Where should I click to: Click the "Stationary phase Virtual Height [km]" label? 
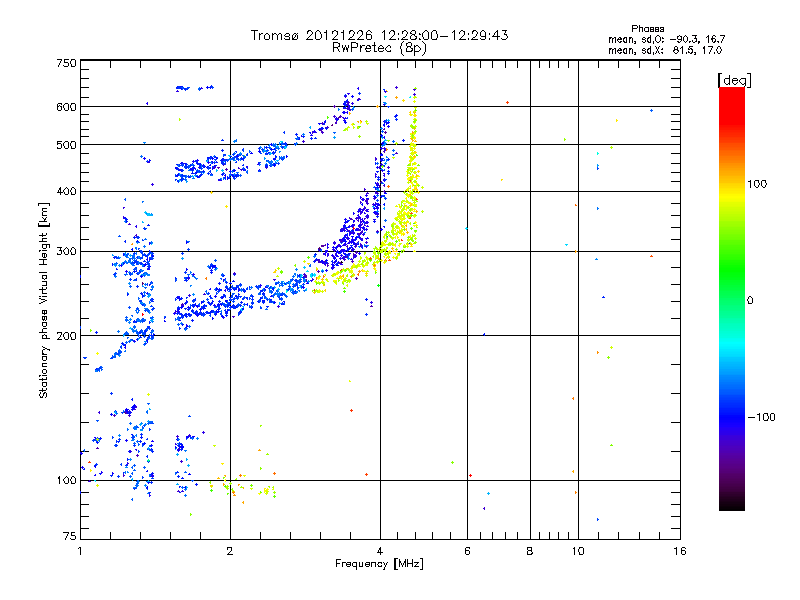click(43, 301)
